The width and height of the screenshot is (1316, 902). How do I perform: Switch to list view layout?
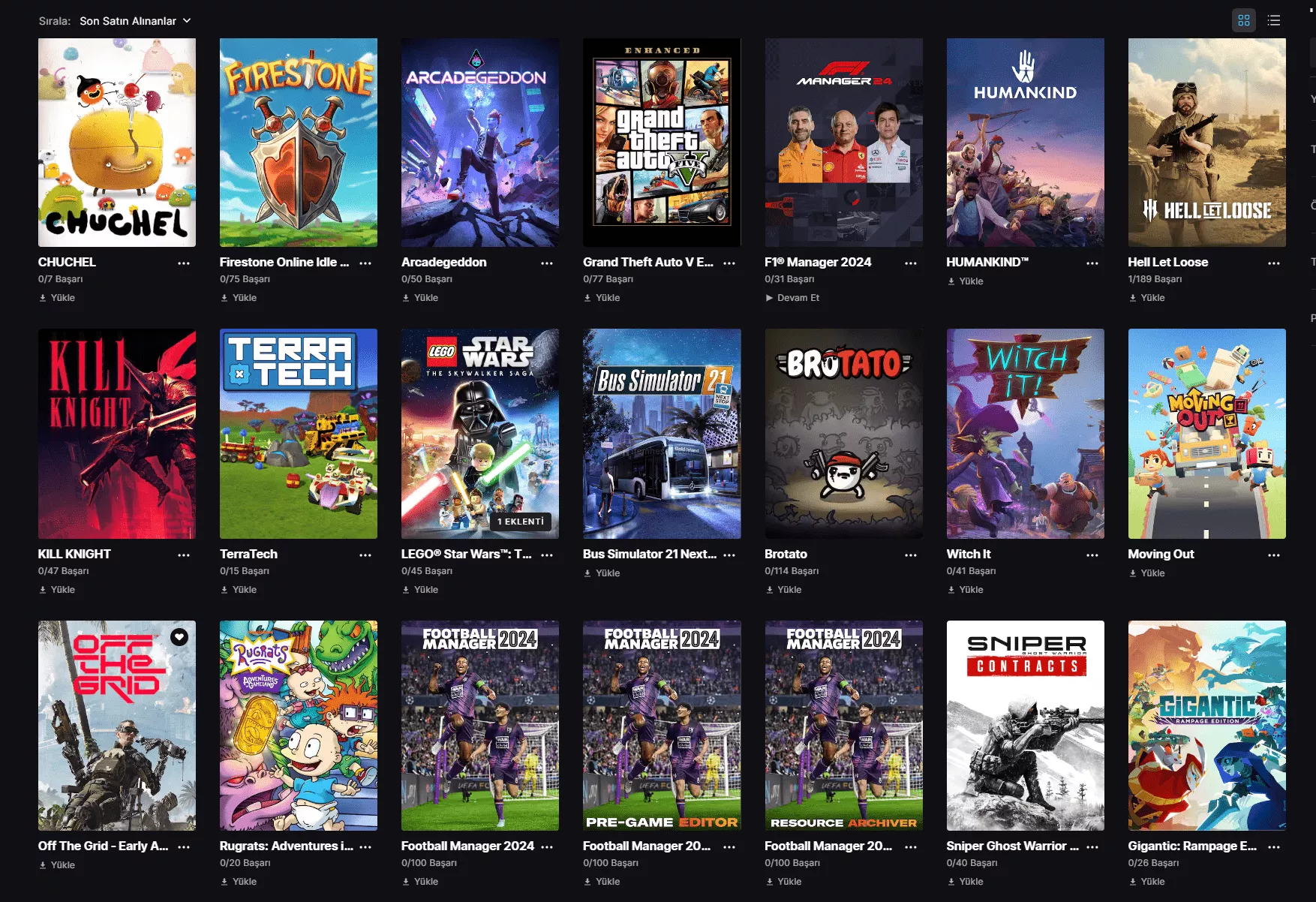tap(1274, 20)
